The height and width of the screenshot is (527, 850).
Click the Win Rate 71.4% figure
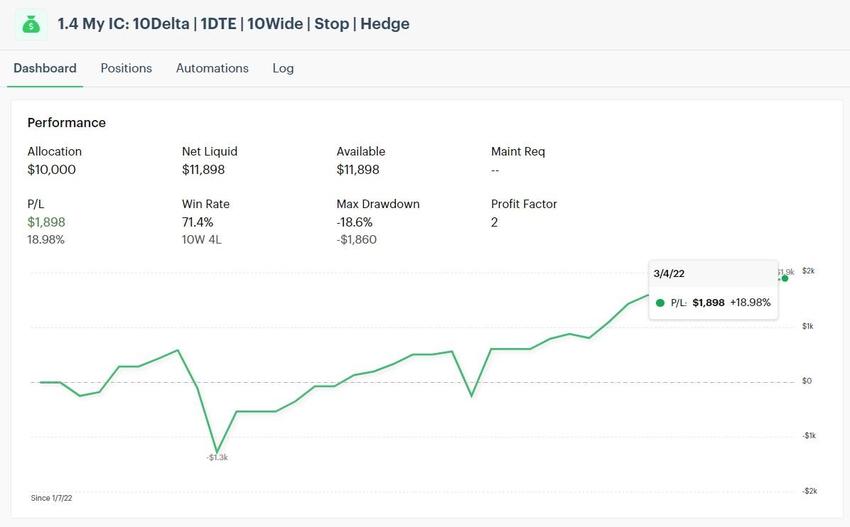[x=198, y=222]
